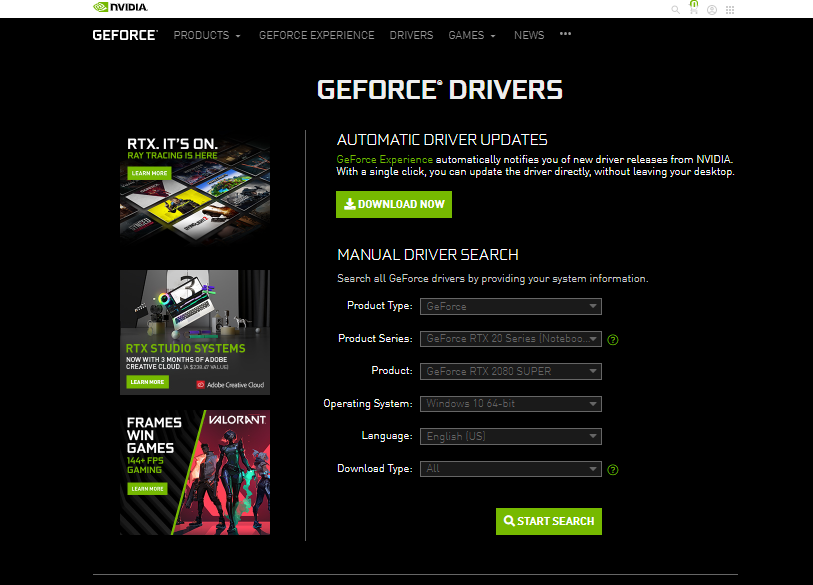Click the Start Search button

click(549, 521)
